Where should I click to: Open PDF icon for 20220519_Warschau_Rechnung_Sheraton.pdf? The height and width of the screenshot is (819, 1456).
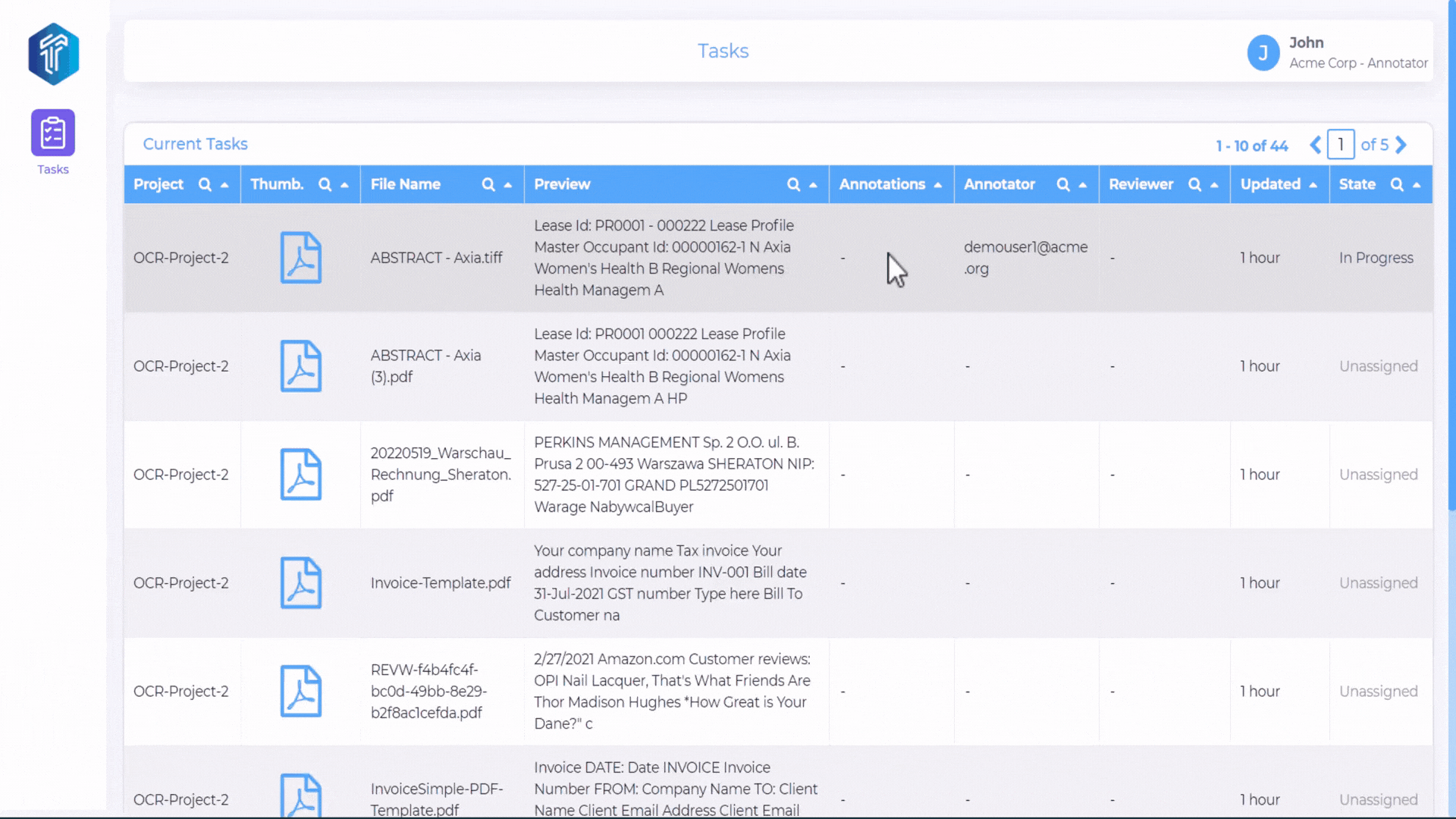pos(301,475)
